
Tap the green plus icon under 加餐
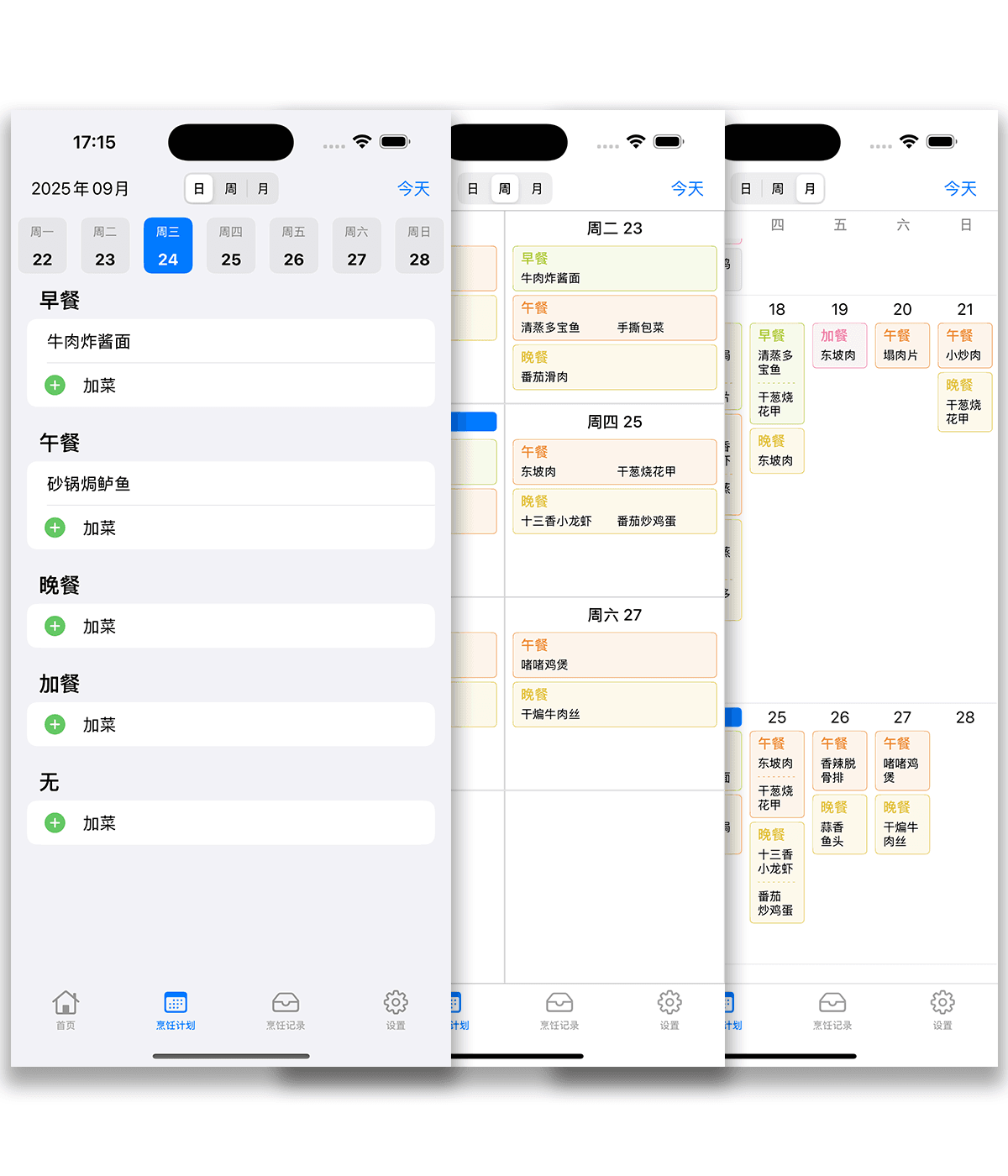point(55,724)
